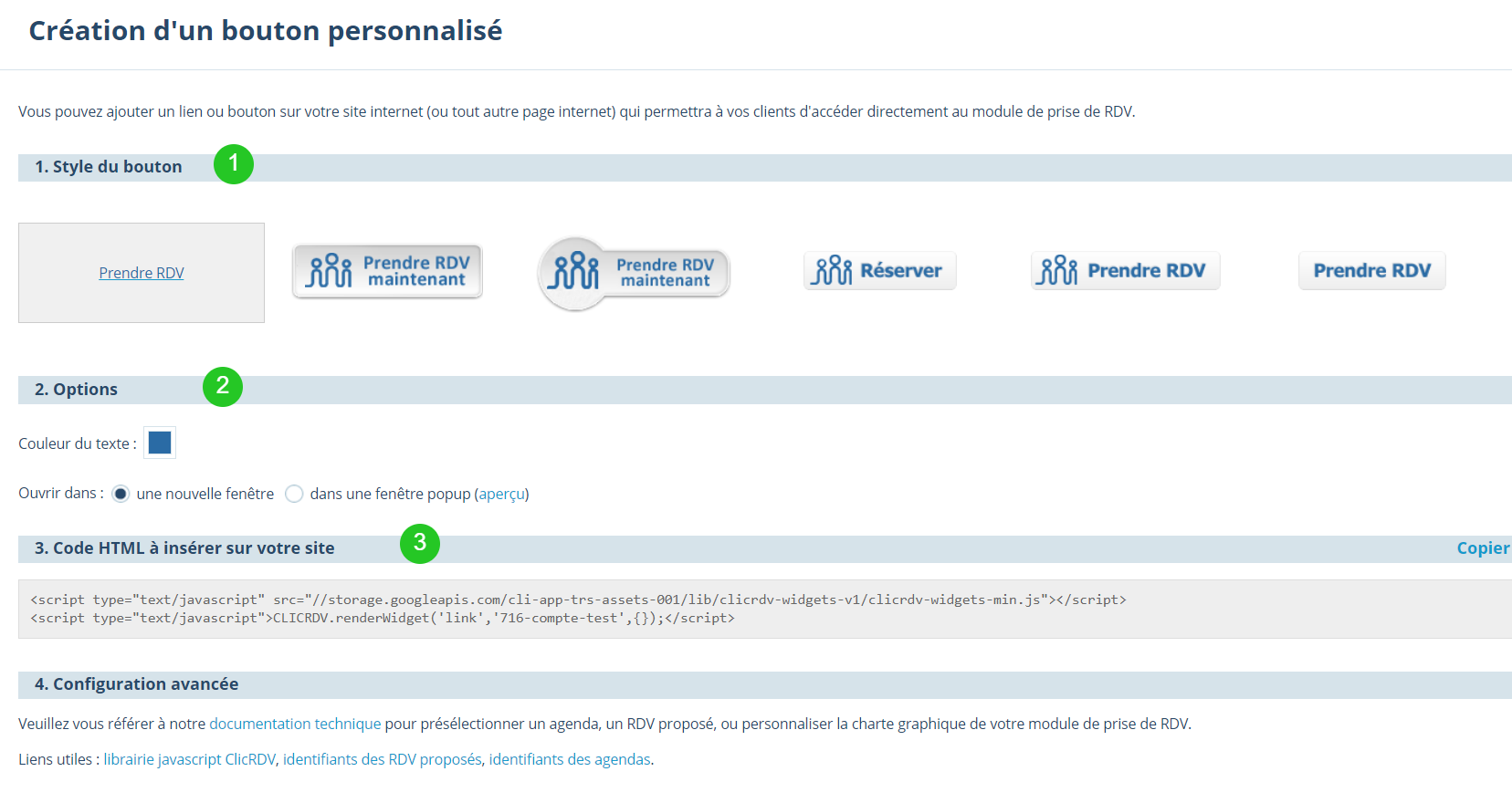Click the '4. Configuration avancée' heading
This screenshot has height=803, width=1512.
point(137,684)
